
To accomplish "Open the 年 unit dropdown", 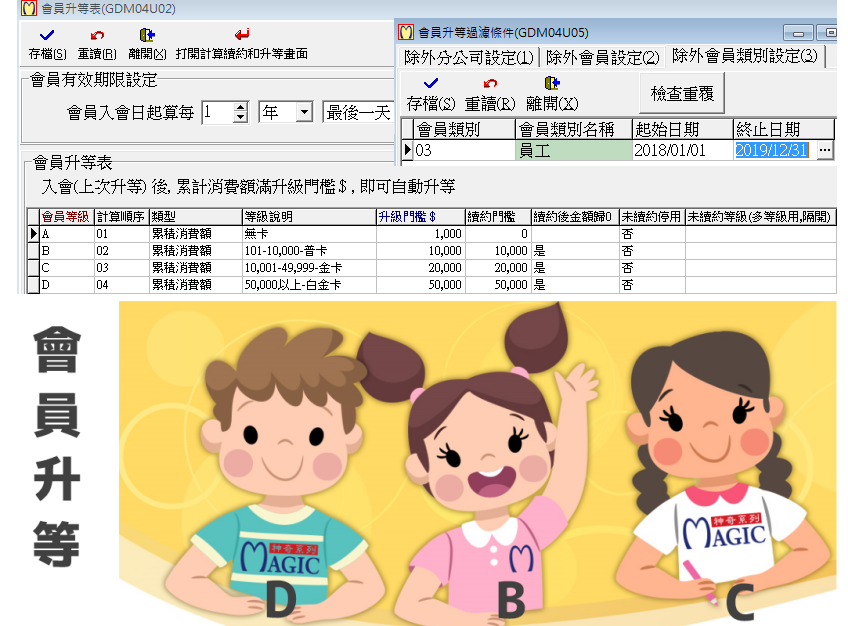I will coord(304,112).
